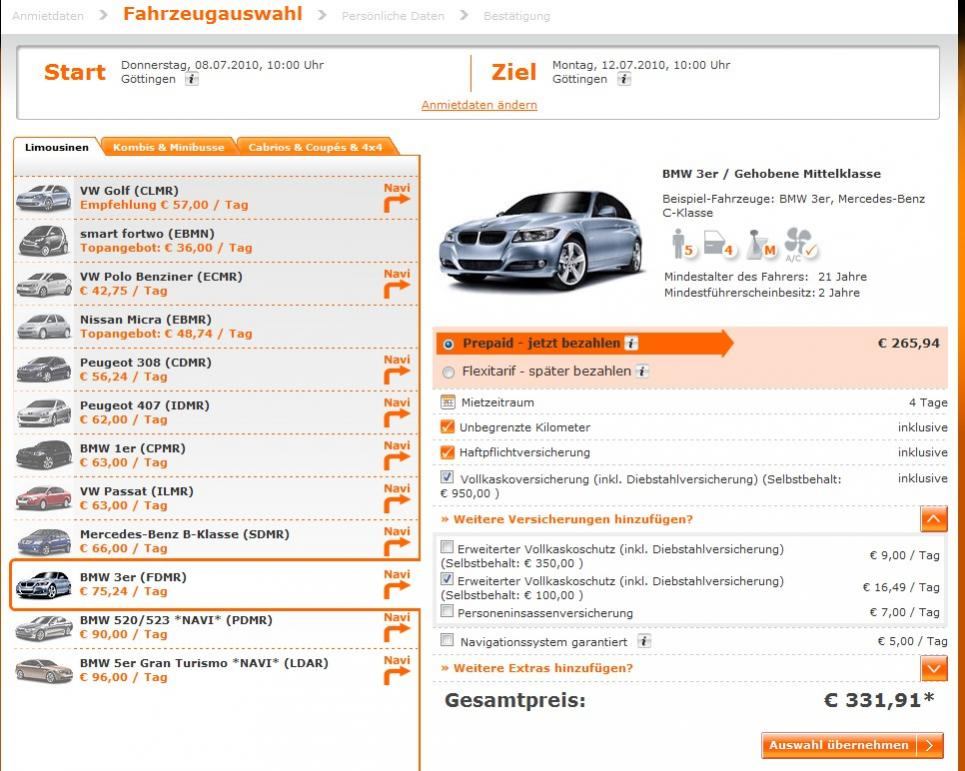Select the VW Passat (ILMR) row
The width and height of the screenshot is (965, 771).
tap(216, 498)
